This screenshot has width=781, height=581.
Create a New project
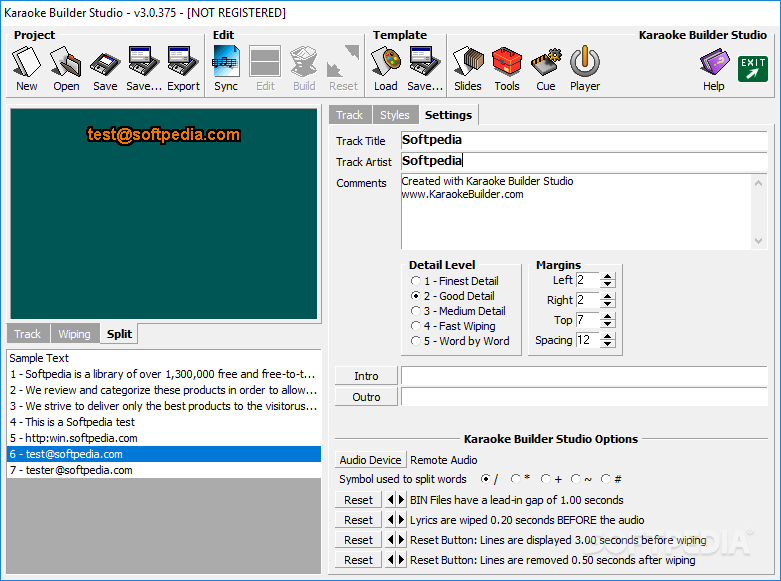pos(26,68)
